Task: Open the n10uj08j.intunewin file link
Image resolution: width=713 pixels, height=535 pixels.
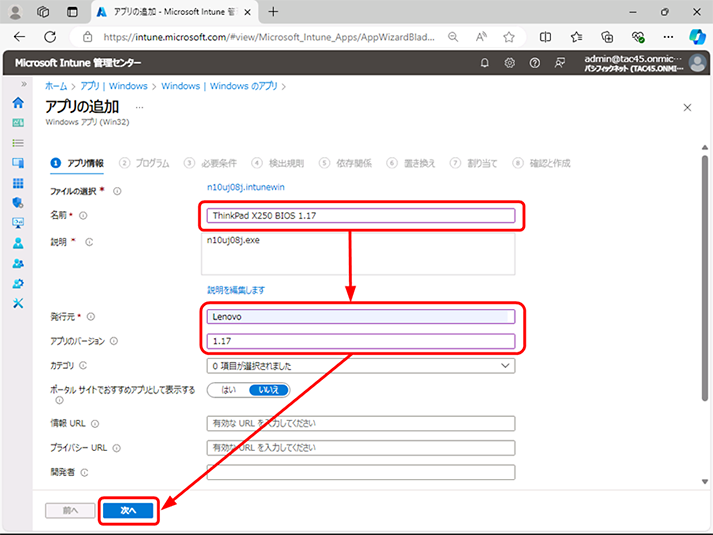Action: pyautogui.click(x=246, y=187)
